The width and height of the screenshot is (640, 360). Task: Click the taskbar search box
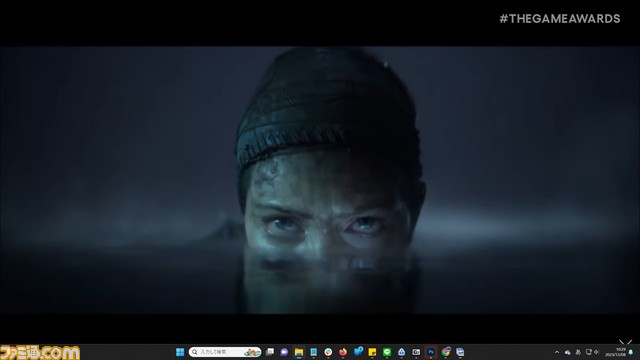[x=225, y=352]
